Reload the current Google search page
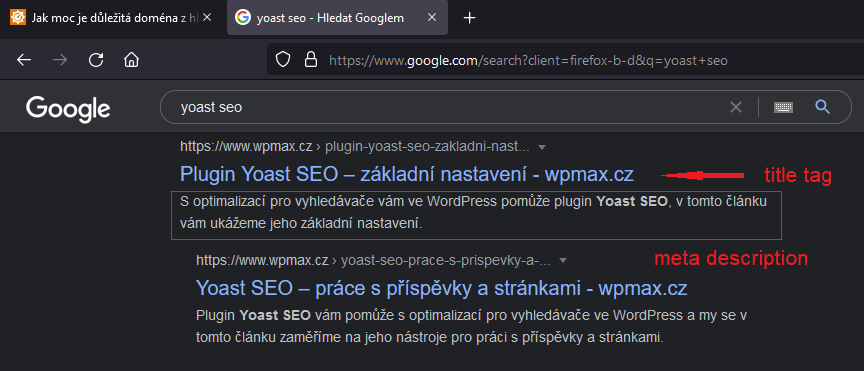864x371 pixels. [x=96, y=60]
